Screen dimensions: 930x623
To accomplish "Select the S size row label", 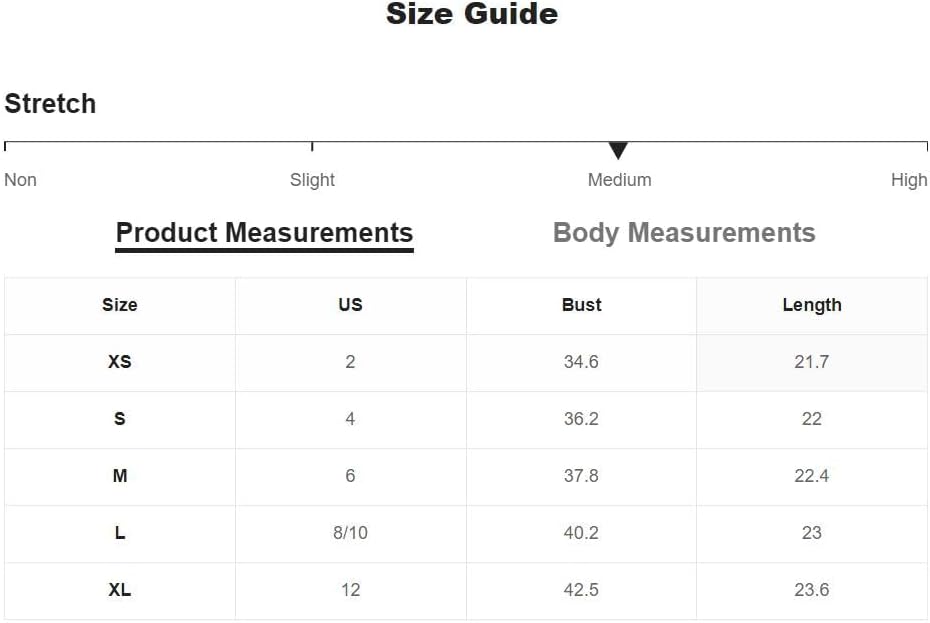I will (x=120, y=419).
